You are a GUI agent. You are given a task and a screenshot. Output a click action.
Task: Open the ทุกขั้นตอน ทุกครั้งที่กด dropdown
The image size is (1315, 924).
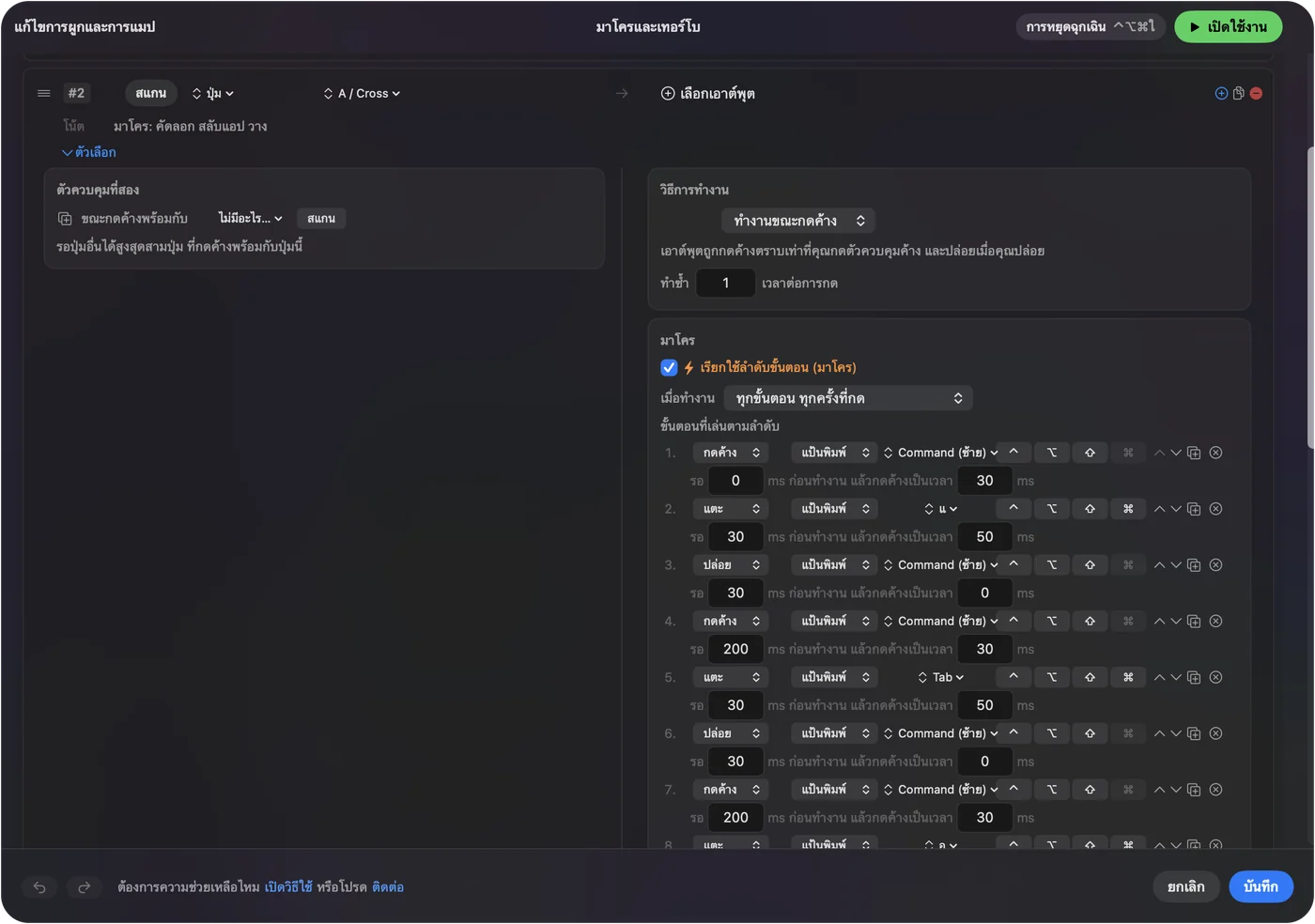click(x=848, y=398)
